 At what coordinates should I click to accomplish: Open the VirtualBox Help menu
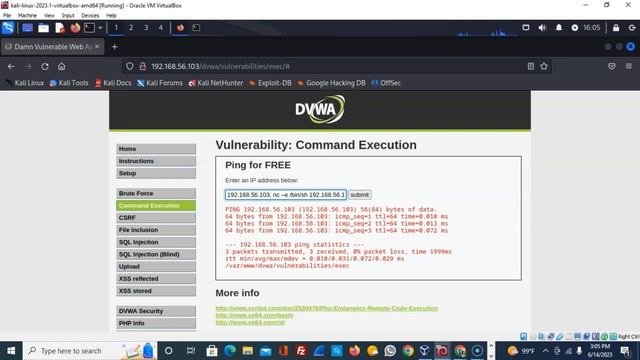tap(111, 16)
